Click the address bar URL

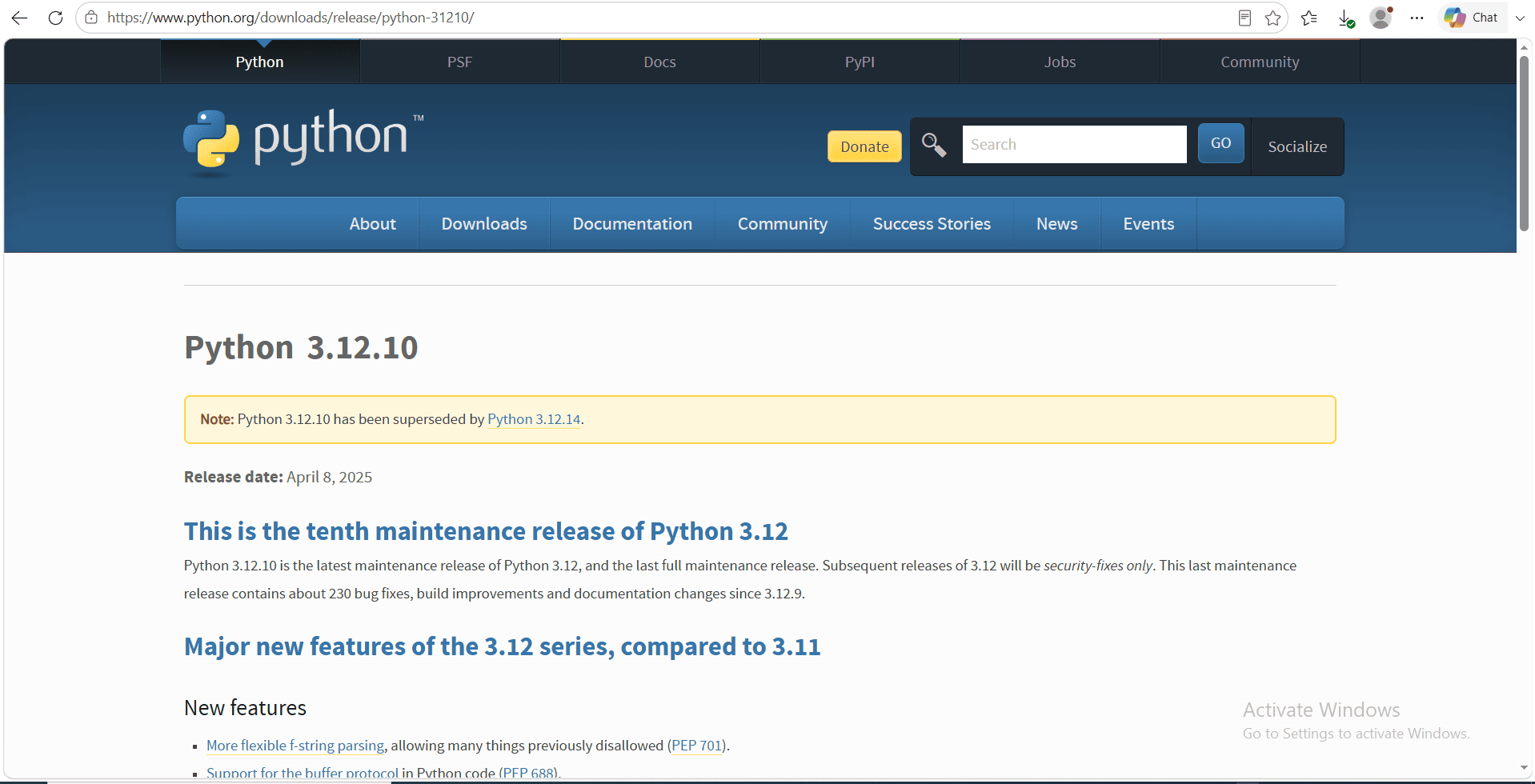[x=291, y=18]
